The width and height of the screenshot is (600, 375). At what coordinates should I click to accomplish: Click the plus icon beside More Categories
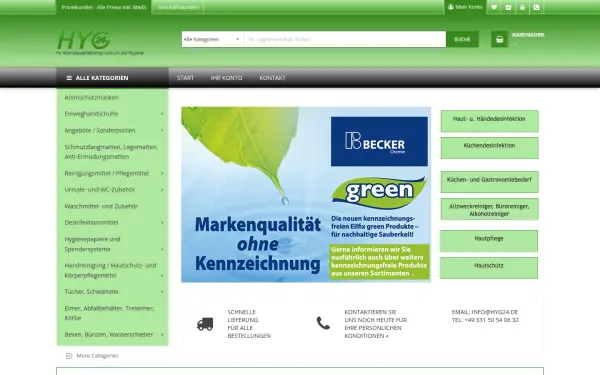coord(69,356)
